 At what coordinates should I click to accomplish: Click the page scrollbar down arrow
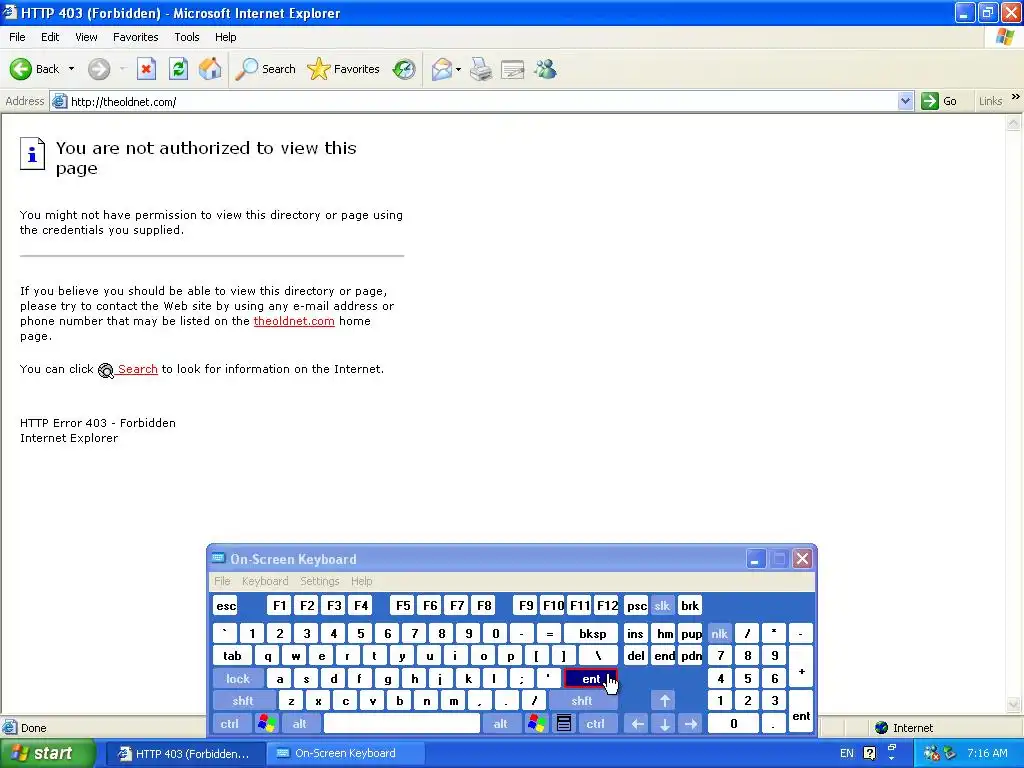click(x=1014, y=703)
